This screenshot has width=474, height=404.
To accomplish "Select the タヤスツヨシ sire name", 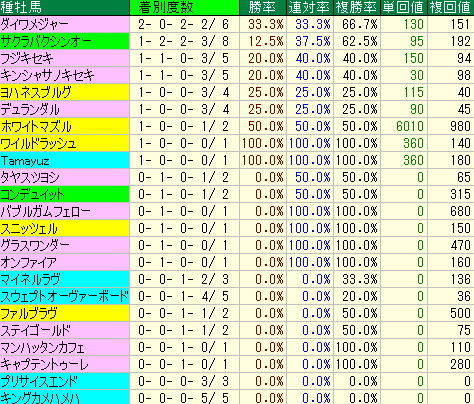I will (x=30, y=177).
